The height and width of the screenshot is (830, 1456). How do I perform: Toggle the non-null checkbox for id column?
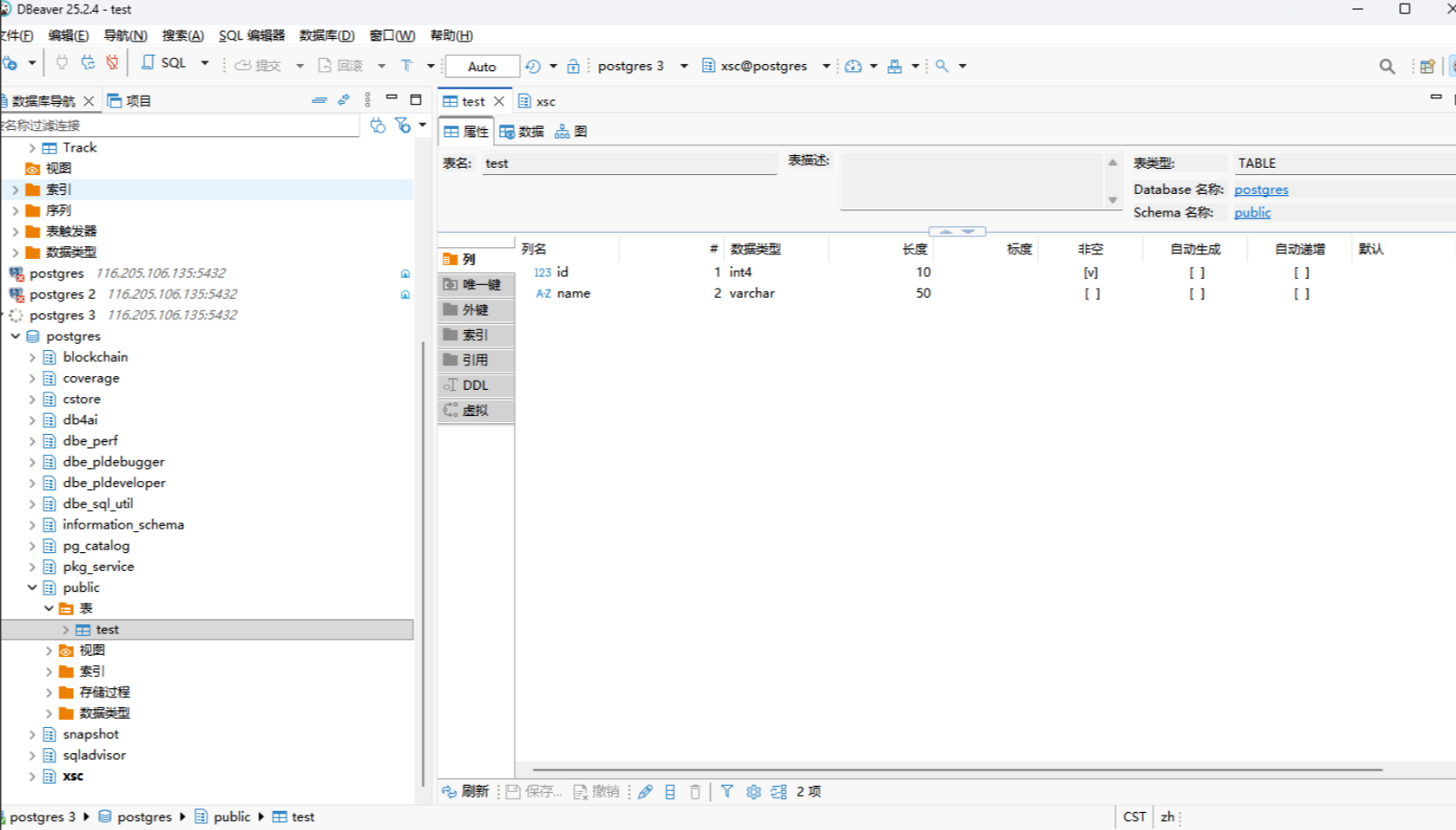point(1091,272)
